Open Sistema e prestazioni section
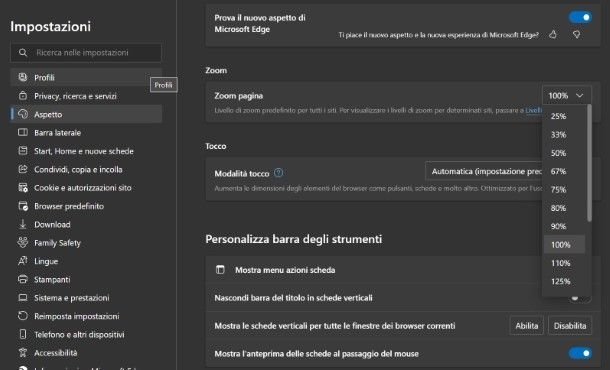Viewport: 610px width, 370px height. (x=86, y=298)
